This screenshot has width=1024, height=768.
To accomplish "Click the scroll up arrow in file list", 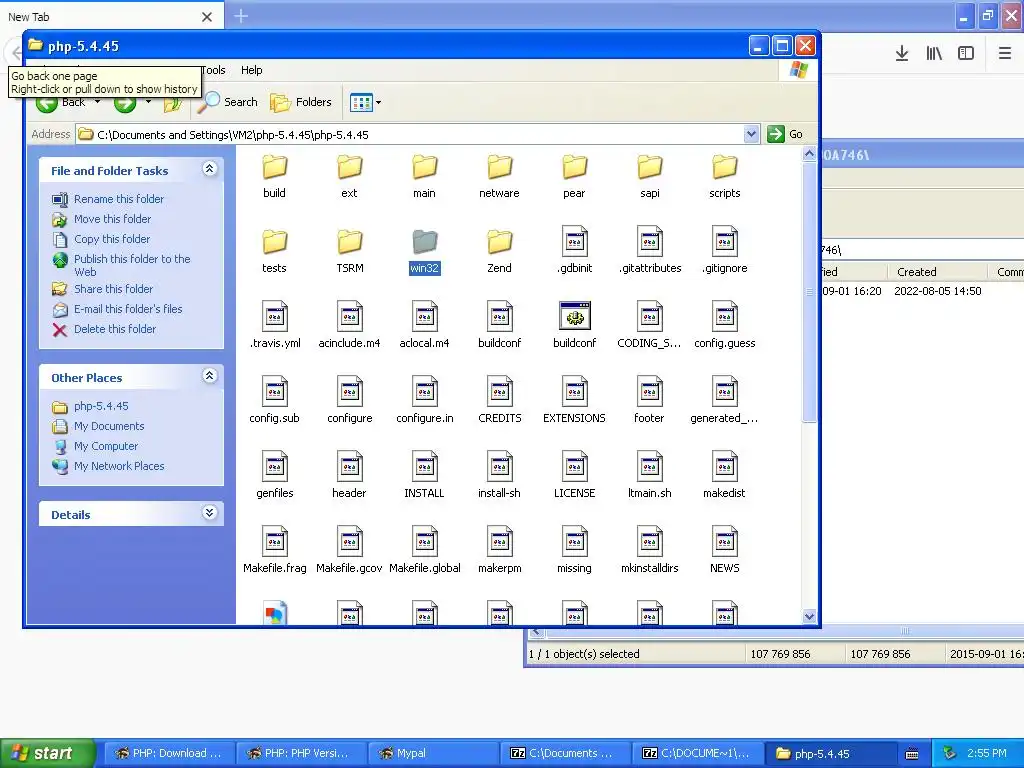I will (809, 154).
